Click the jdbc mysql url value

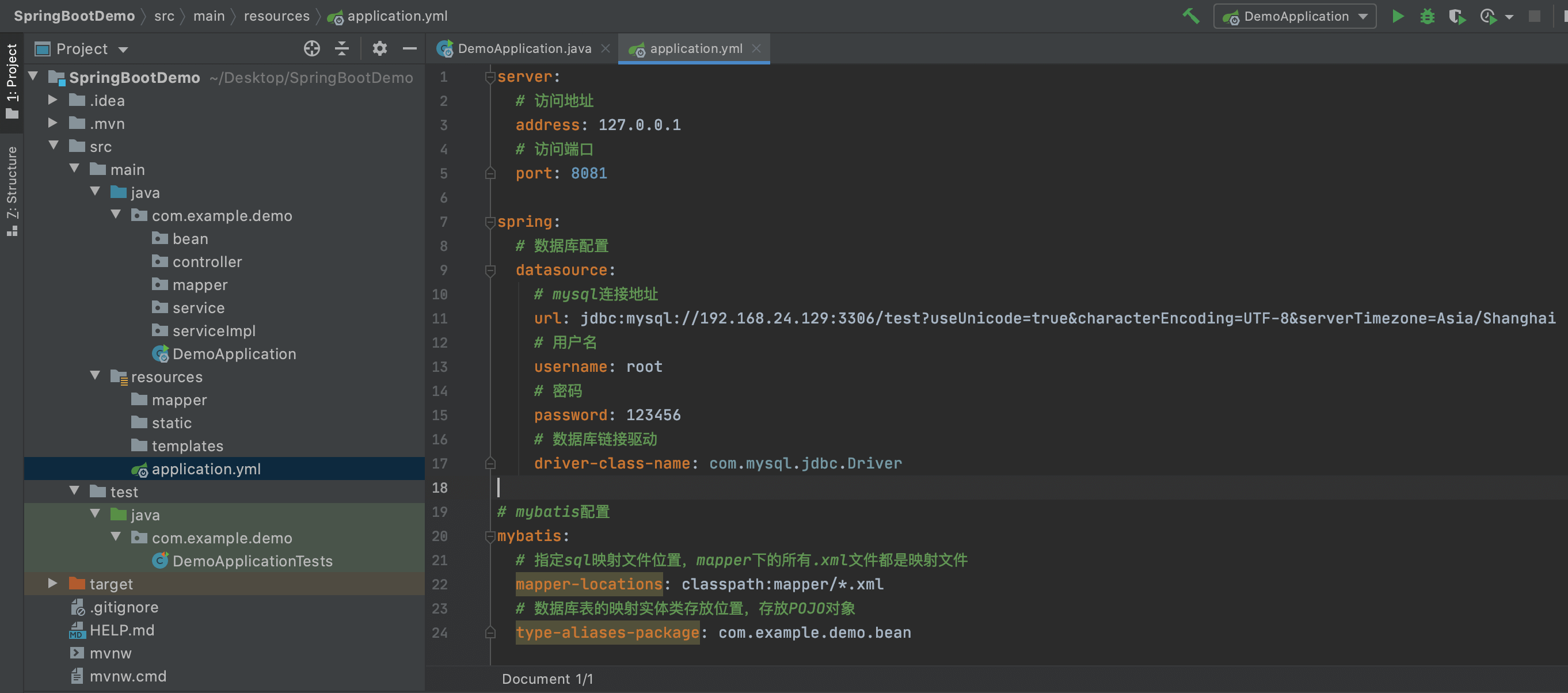click(x=1068, y=318)
